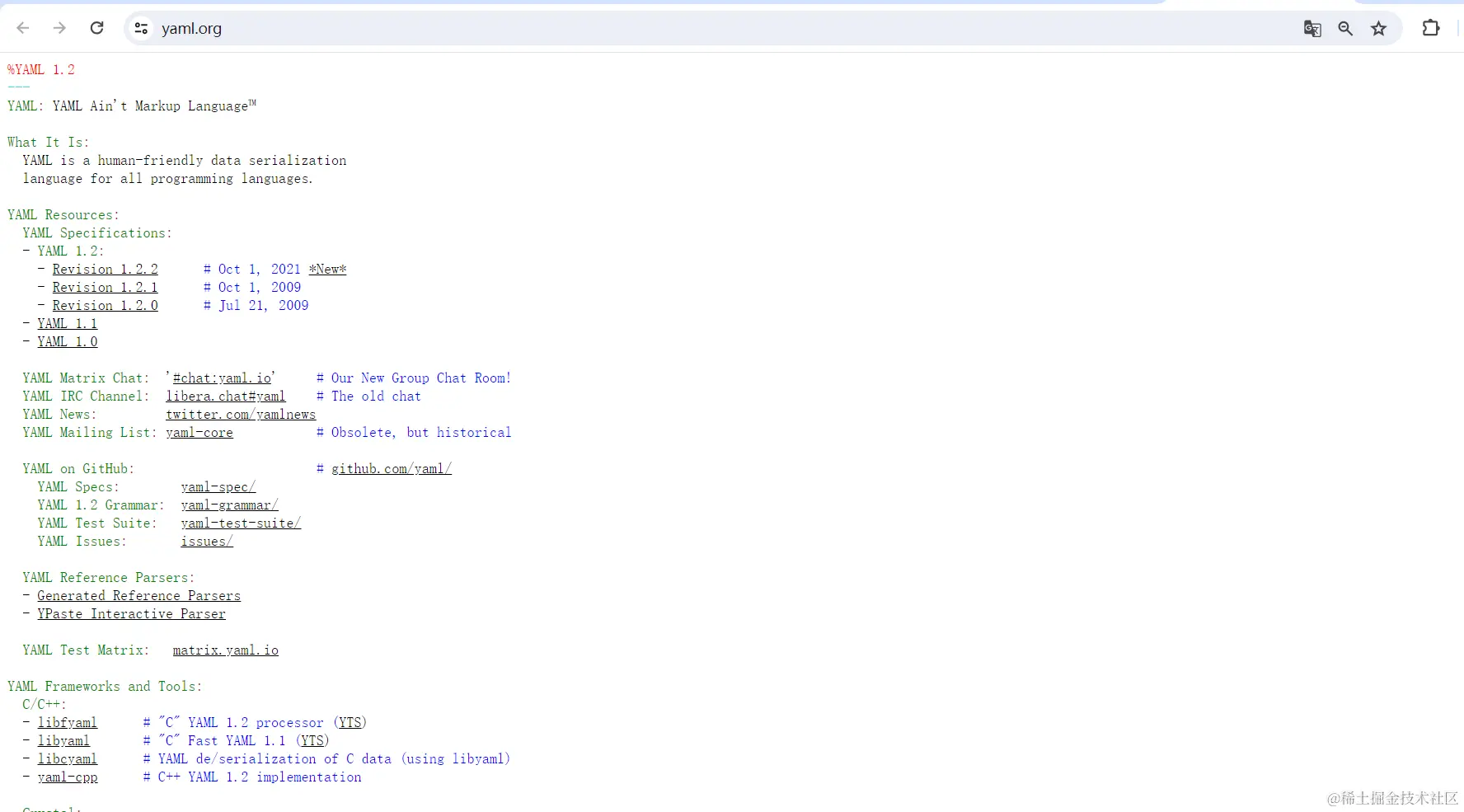Open site information icon in address bar
This screenshot has width=1464, height=812.
pyautogui.click(x=141, y=28)
